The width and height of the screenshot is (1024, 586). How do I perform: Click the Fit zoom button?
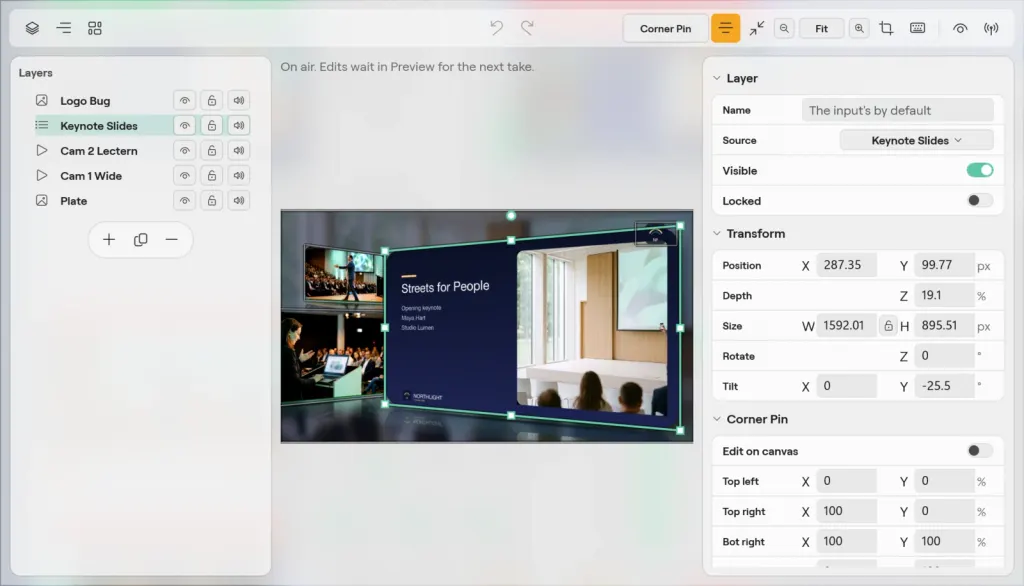[x=821, y=28]
